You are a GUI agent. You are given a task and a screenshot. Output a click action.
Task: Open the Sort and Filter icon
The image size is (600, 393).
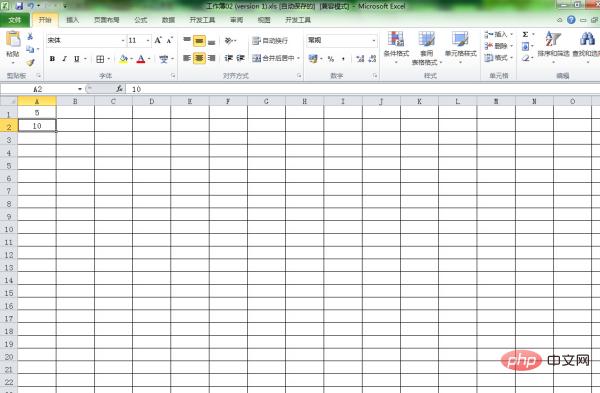553,39
